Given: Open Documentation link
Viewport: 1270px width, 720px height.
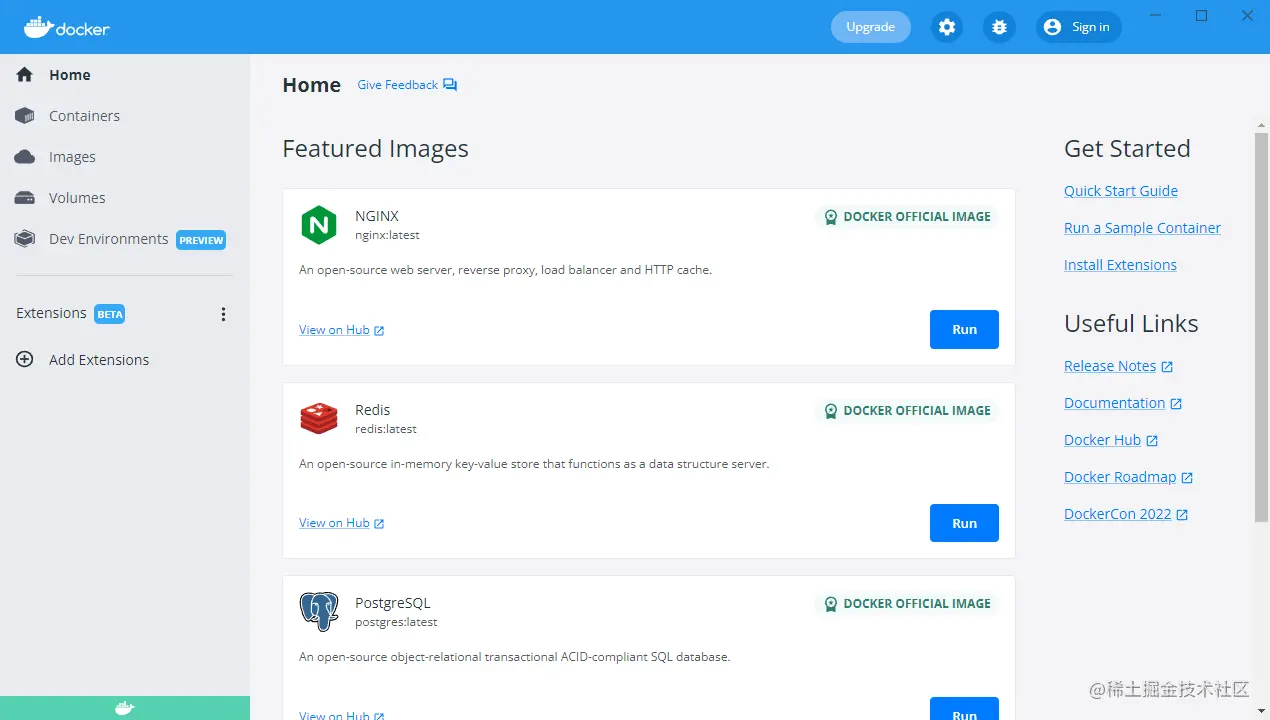Looking at the screenshot, I should click(x=1115, y=403).
